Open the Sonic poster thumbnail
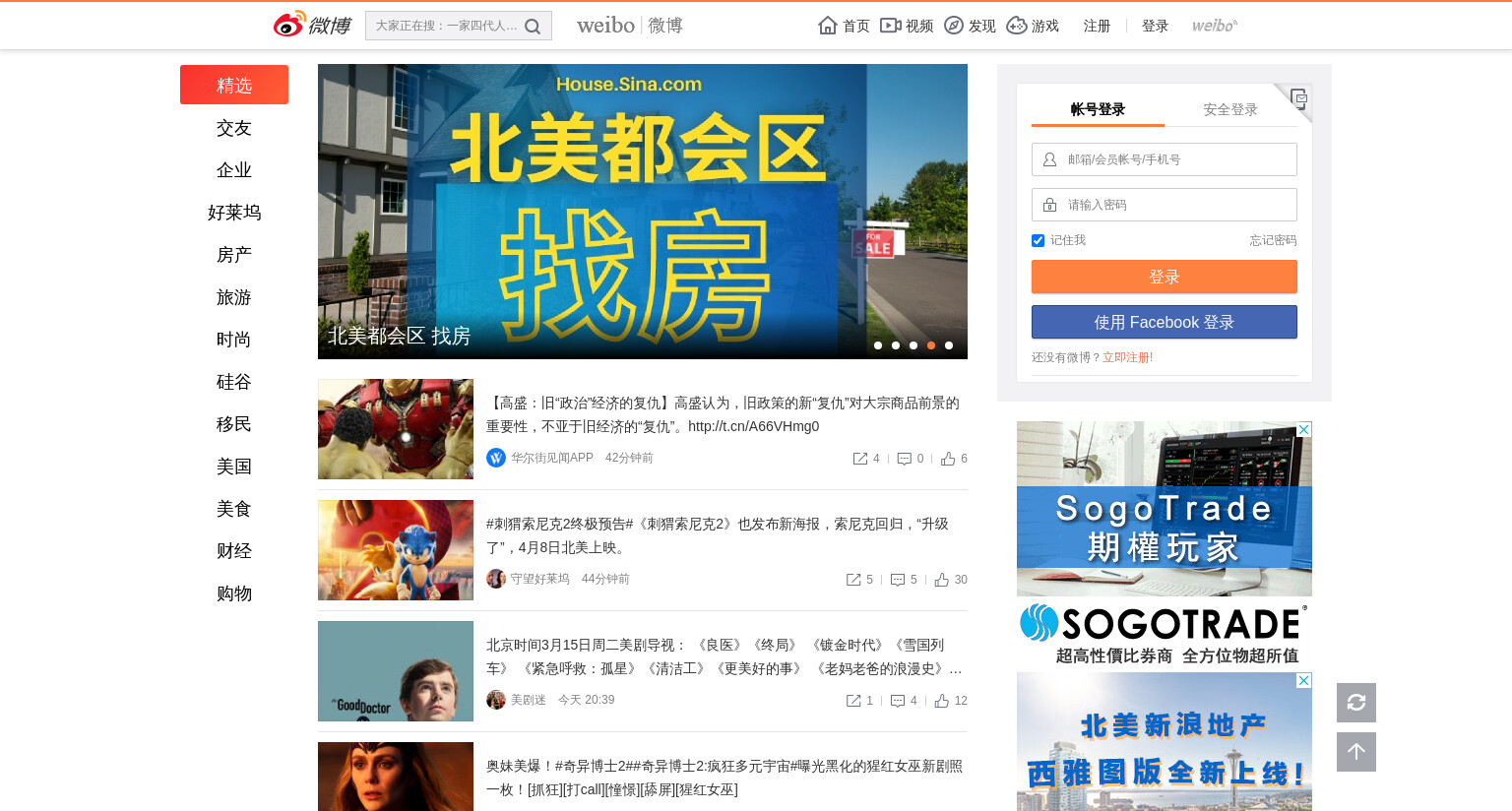Screen dimensions: 1512x811 point(396,550)
